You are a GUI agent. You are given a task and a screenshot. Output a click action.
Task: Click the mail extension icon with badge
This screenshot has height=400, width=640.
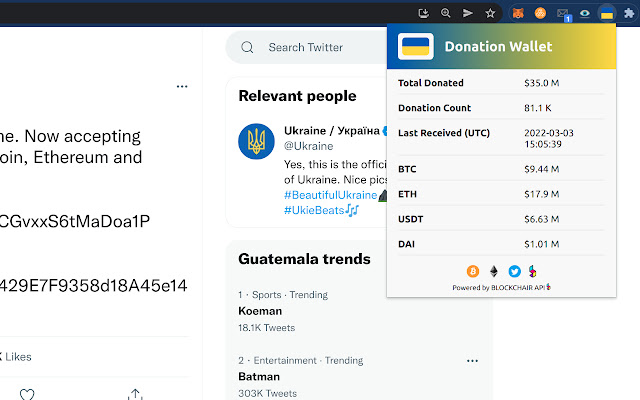click(x=563, y=14)
